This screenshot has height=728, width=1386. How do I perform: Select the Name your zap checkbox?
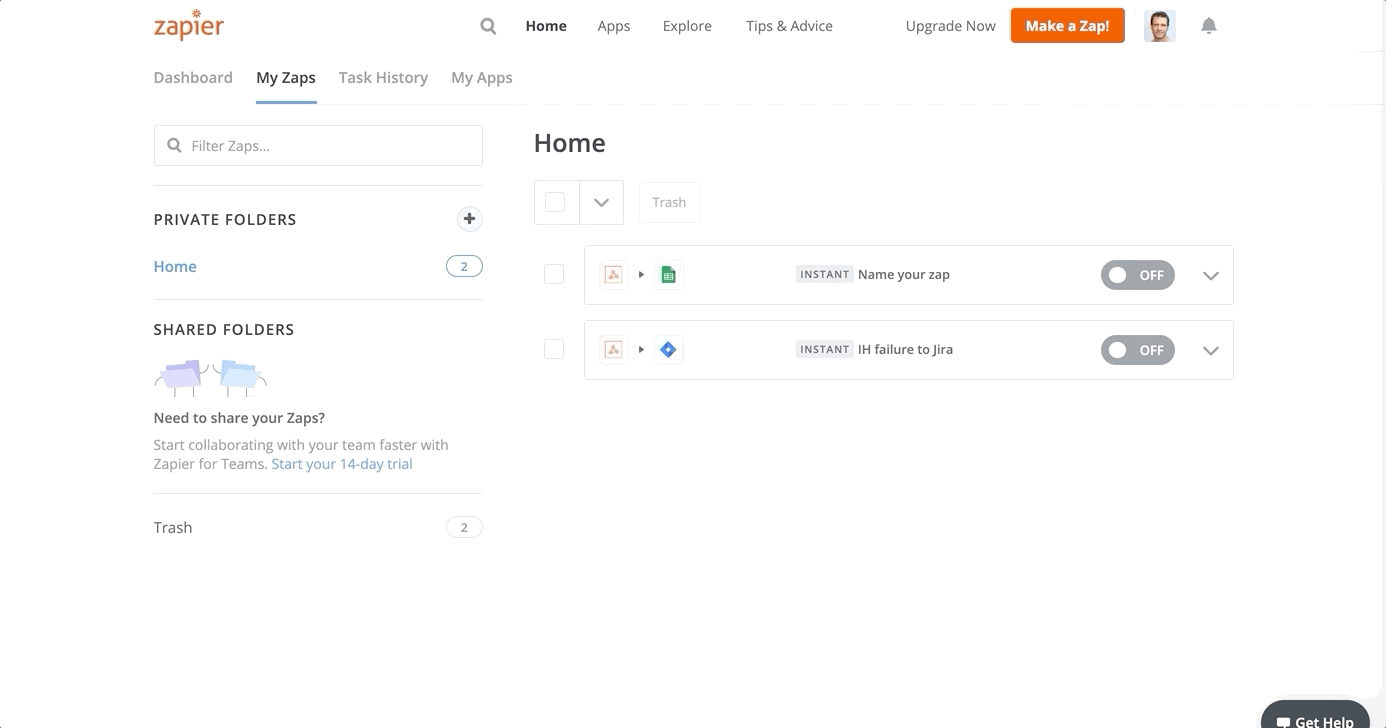pos(554,274)
